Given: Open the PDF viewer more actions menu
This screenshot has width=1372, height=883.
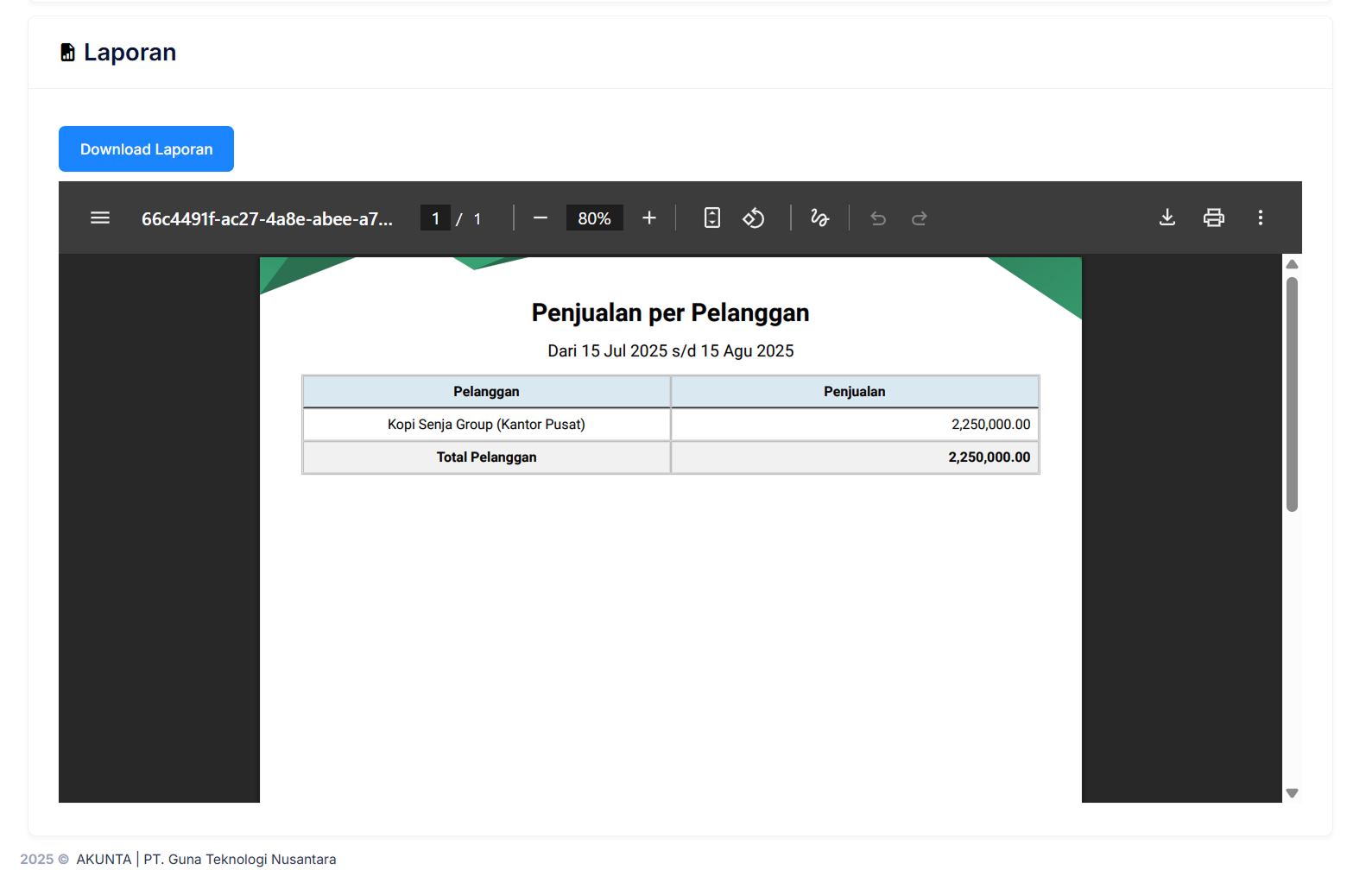Looking at the screenshot, I should tap(1261, 218).
